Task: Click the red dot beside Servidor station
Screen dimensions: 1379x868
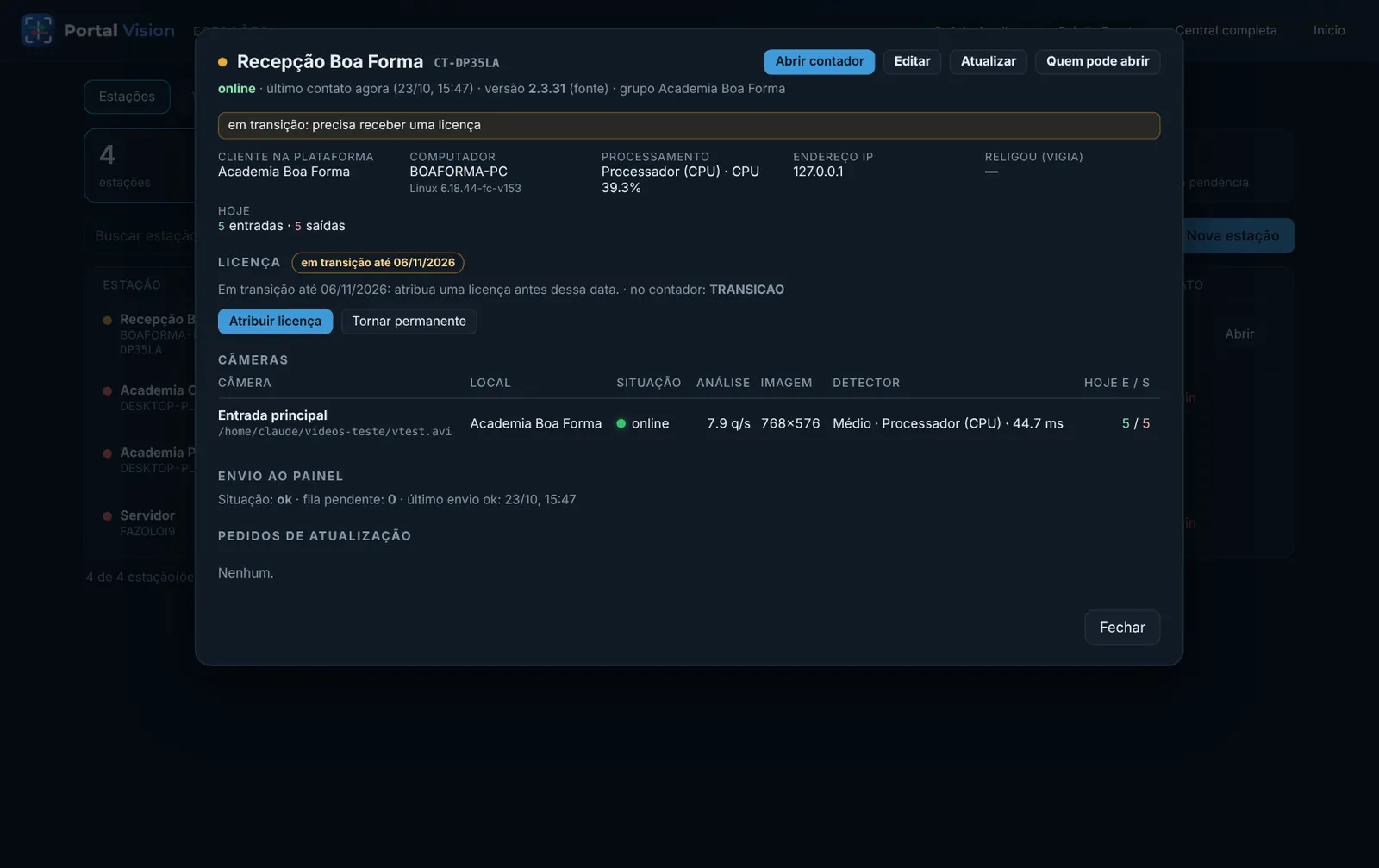Action: [x=108, y=516]
